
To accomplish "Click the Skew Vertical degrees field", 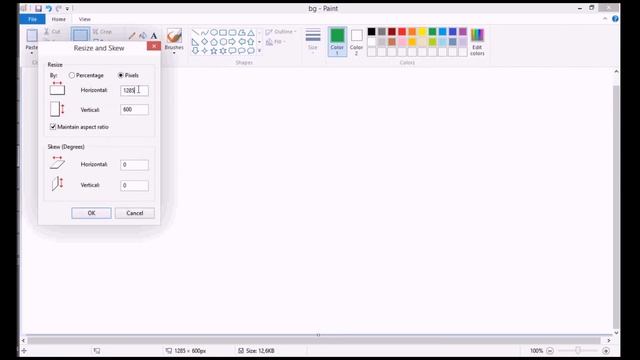I will 134,185.
